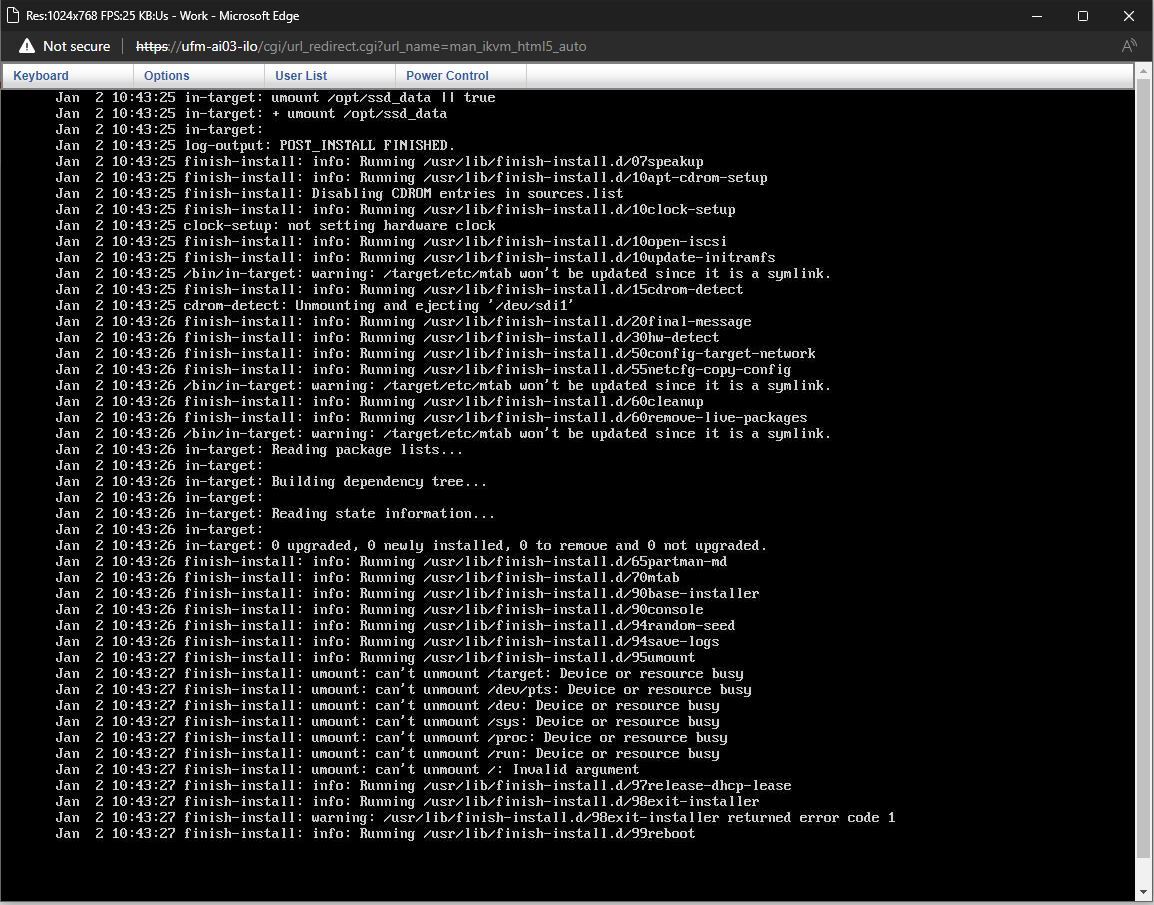
Task: Open Keyboard menu to send key macros
Action: tap(40, 75)
